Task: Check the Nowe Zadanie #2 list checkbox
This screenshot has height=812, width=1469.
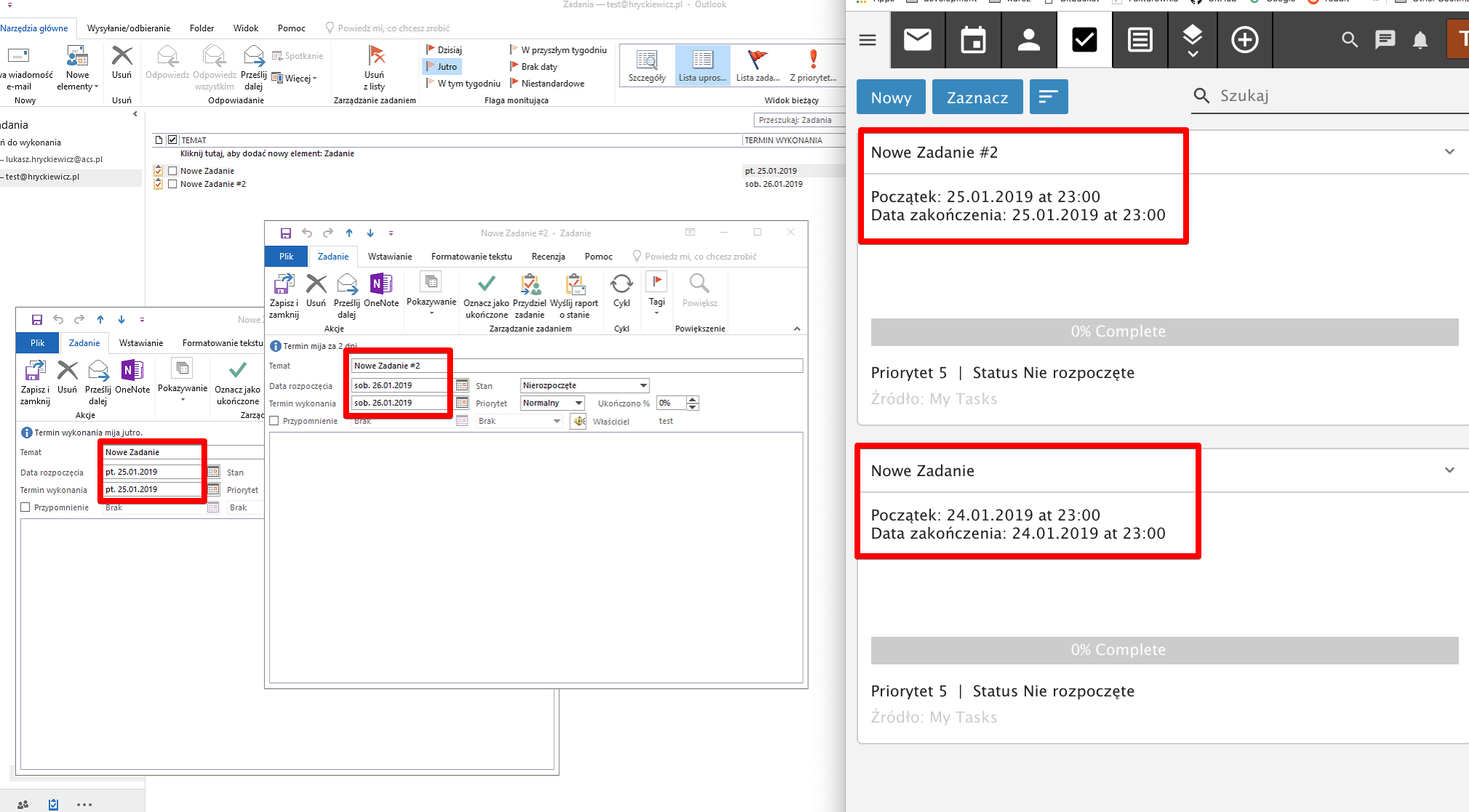Action: (x=172, y=184)
